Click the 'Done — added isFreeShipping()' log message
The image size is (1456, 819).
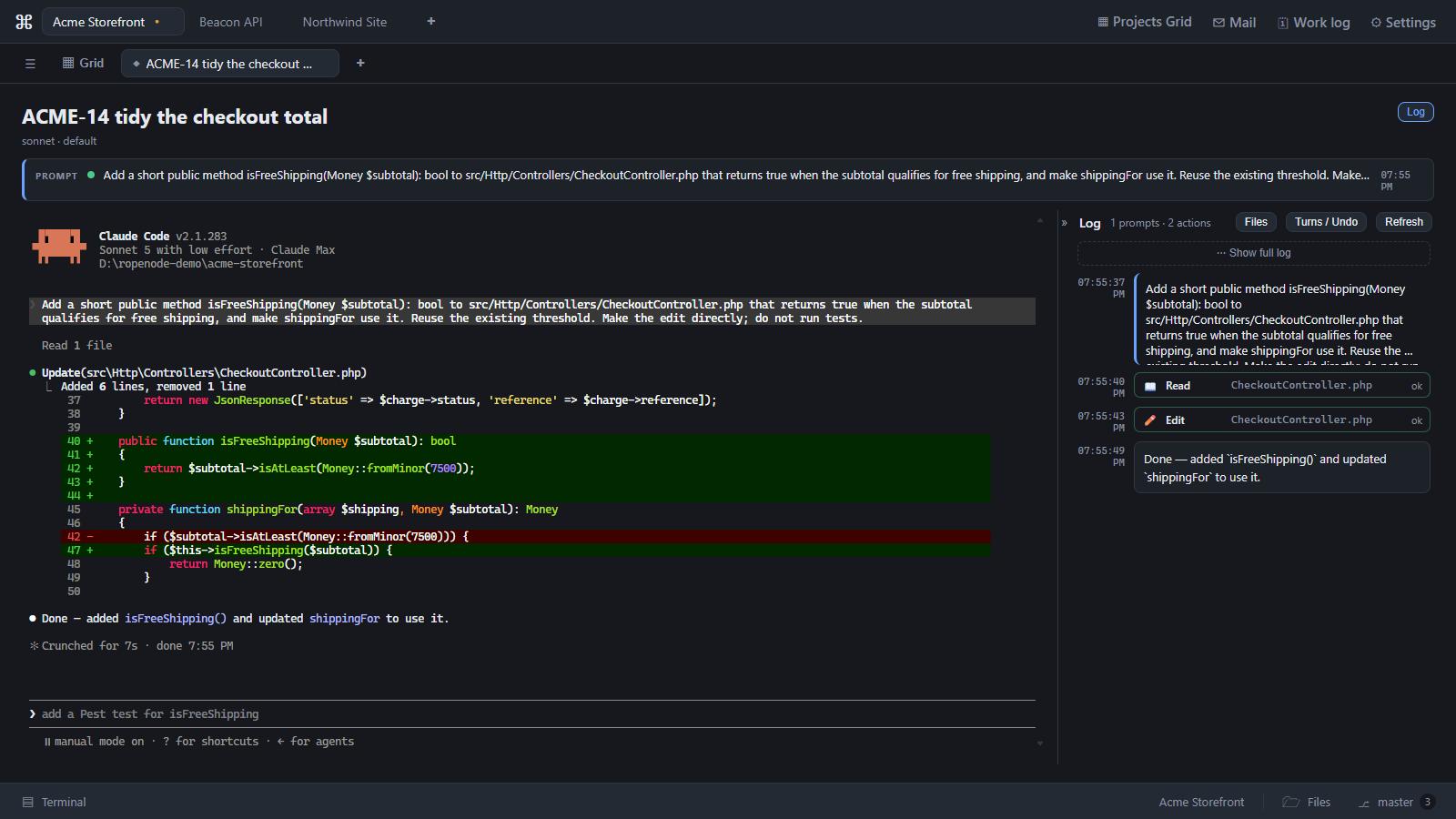1282,468
